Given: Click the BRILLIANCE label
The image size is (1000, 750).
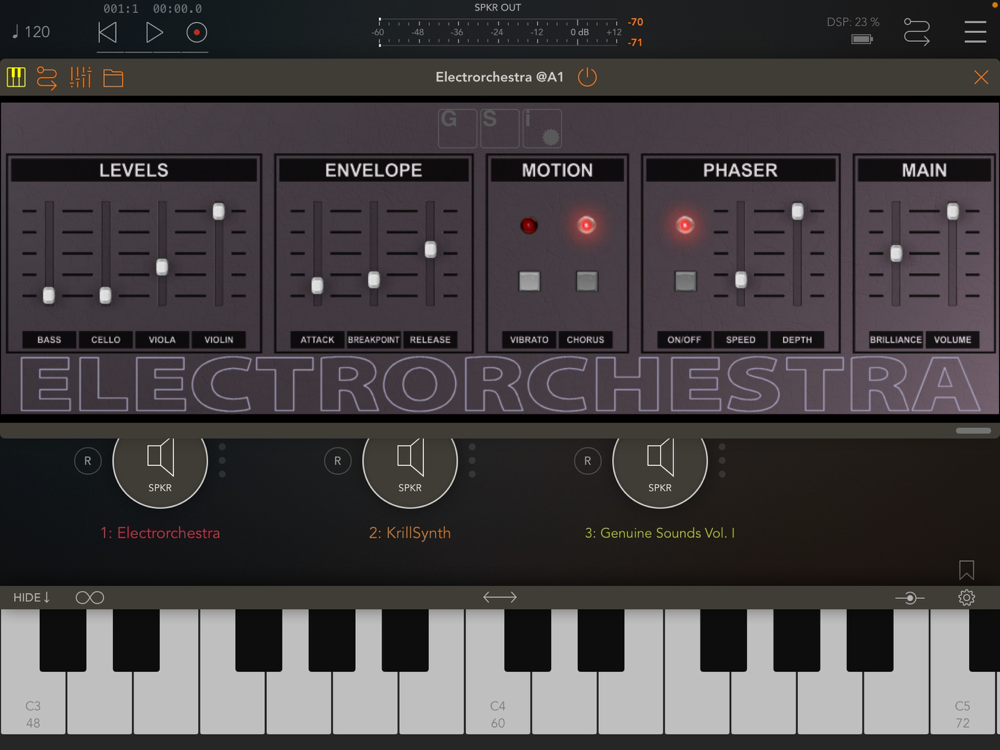Looking at the screenshot, I should [896, 339].
